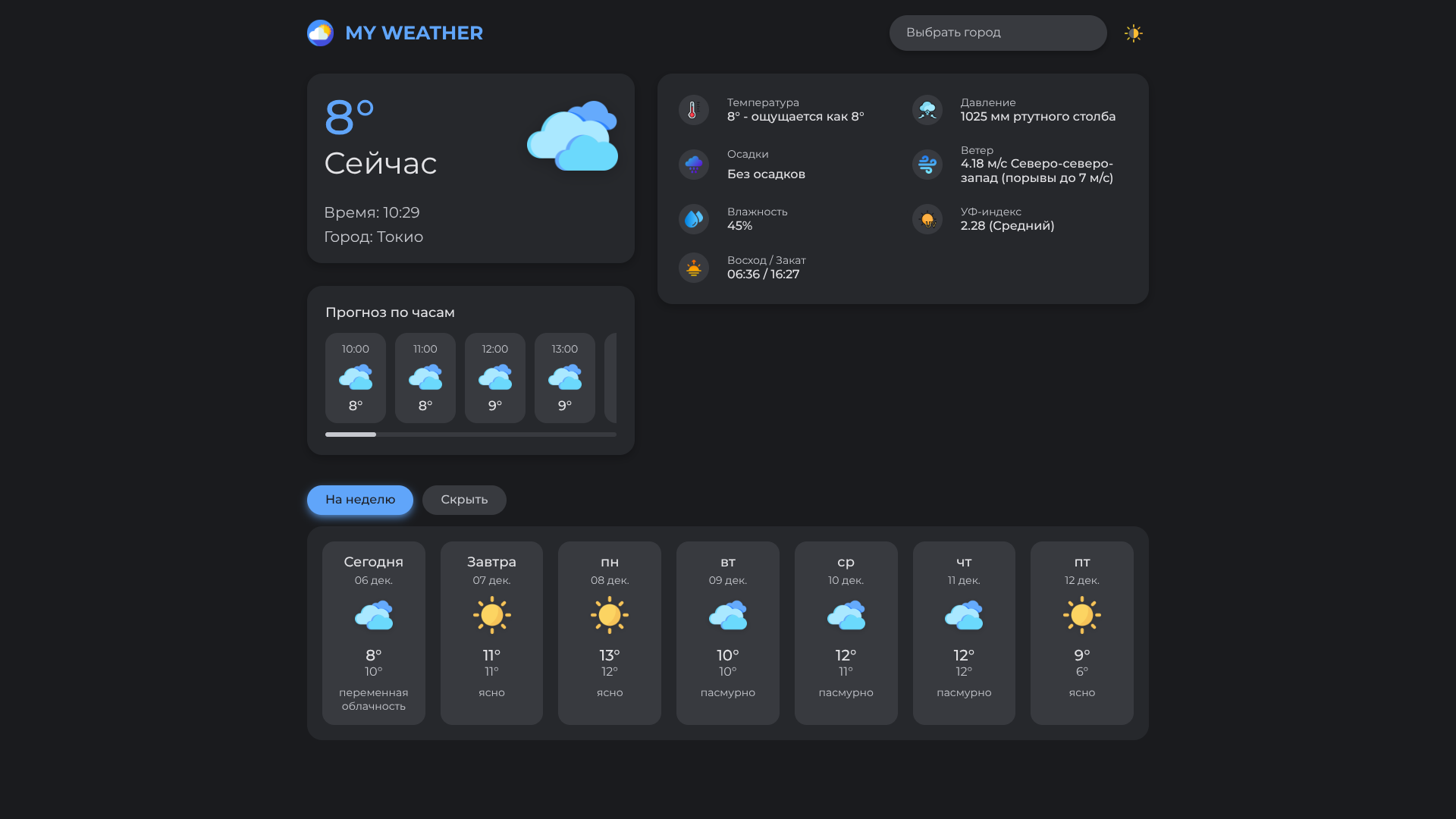Click the cloud icon in the 13:00 card
The width and height of the screenshot is (1456, 819).
565,377
